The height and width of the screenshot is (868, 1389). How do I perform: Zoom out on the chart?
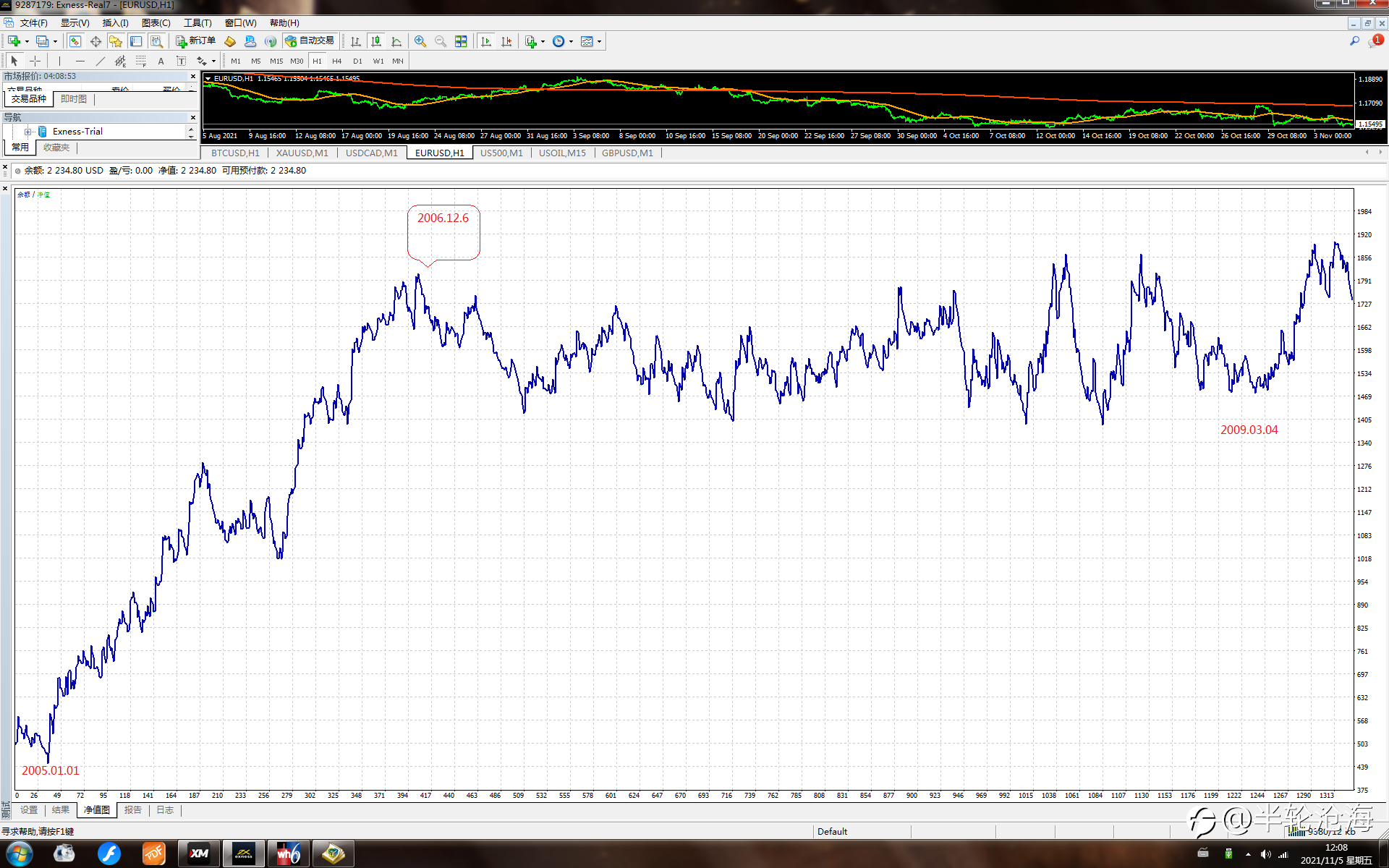tap(441, 41)
